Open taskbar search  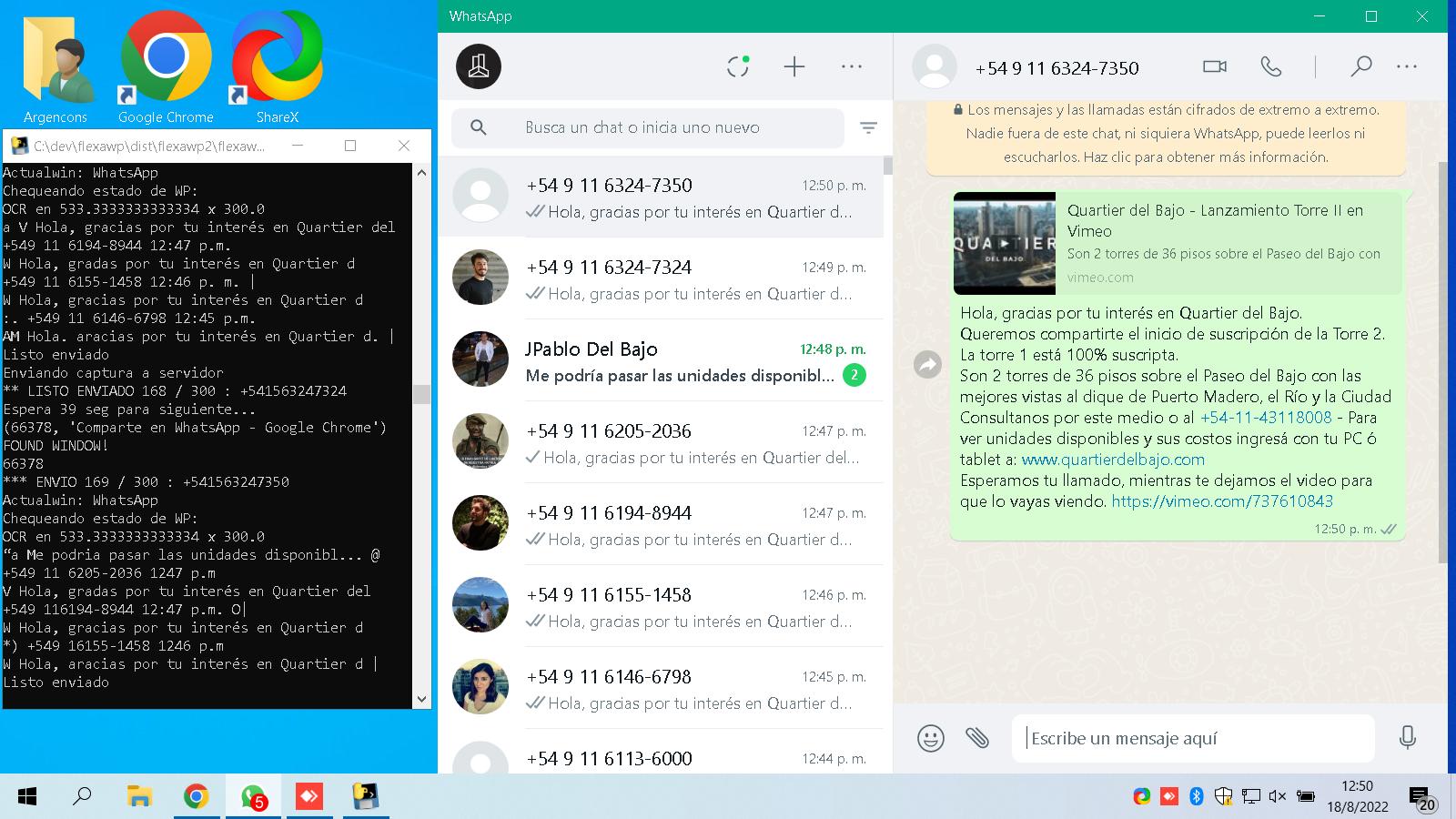(82, 797)
